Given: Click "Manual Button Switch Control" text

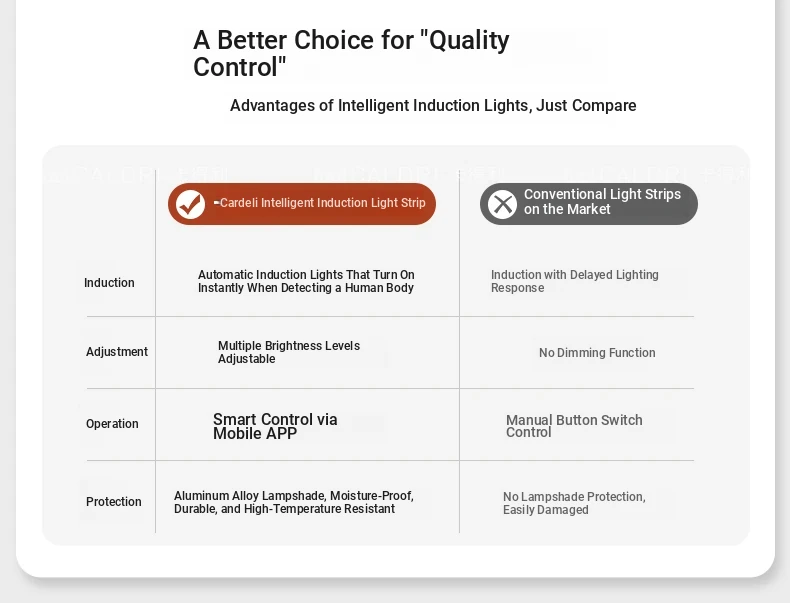Looking at the screenshot, I should tap(574, 426).
